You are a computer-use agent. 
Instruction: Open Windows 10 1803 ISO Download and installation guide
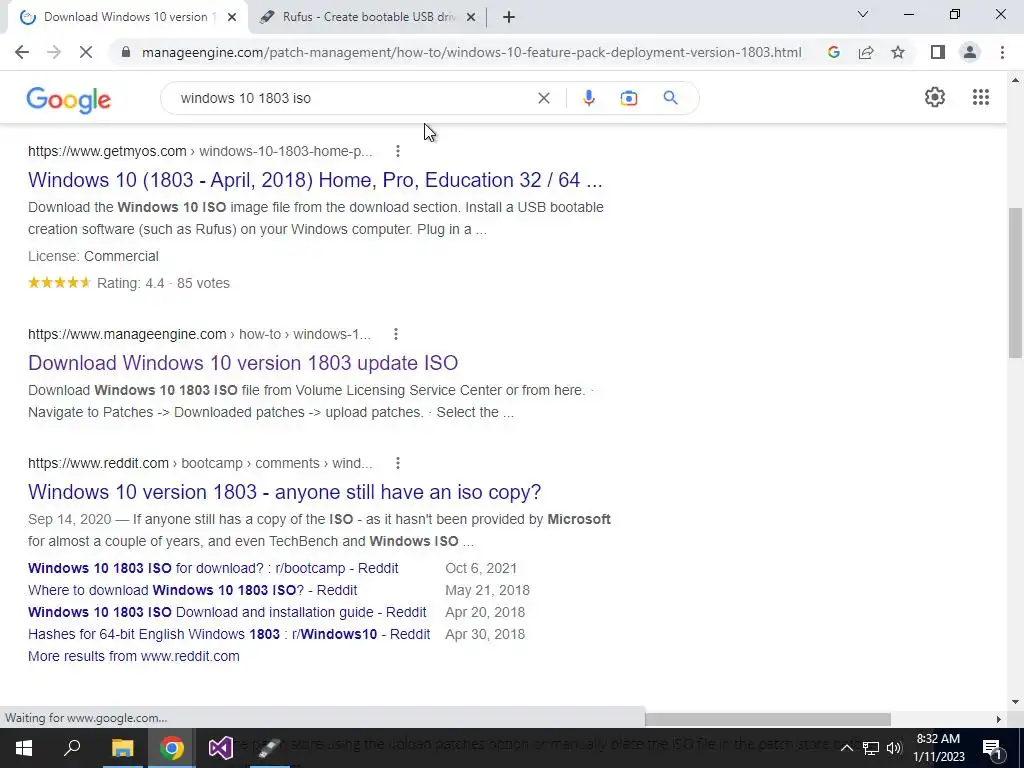227,613
